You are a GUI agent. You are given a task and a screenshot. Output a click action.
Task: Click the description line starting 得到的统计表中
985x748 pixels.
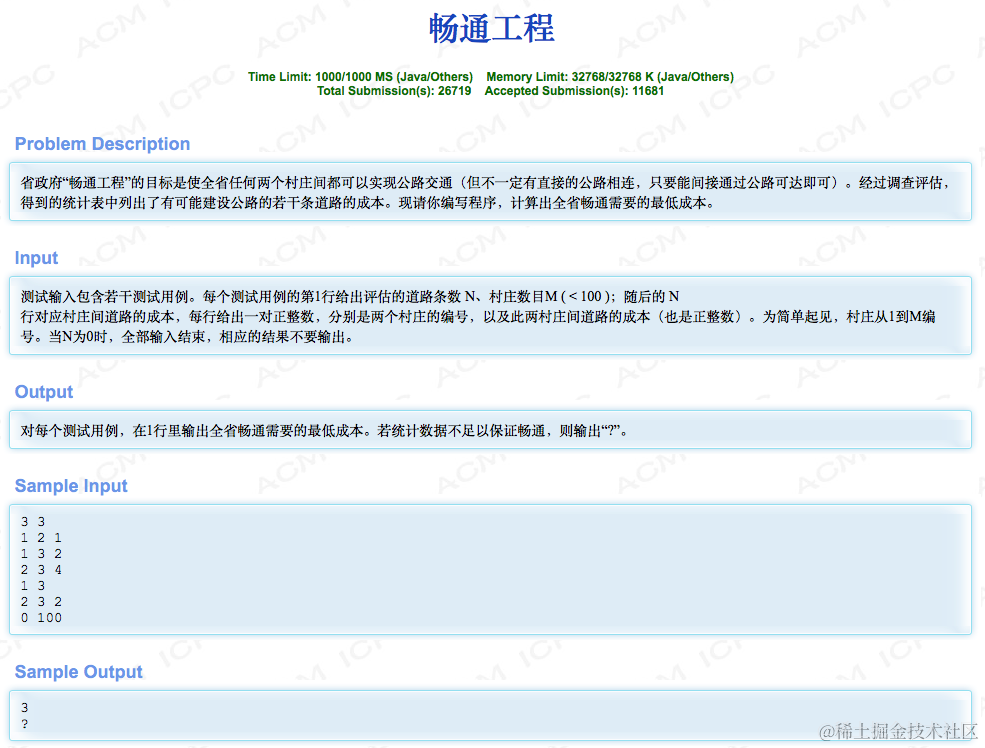click(x=367, y=203)
